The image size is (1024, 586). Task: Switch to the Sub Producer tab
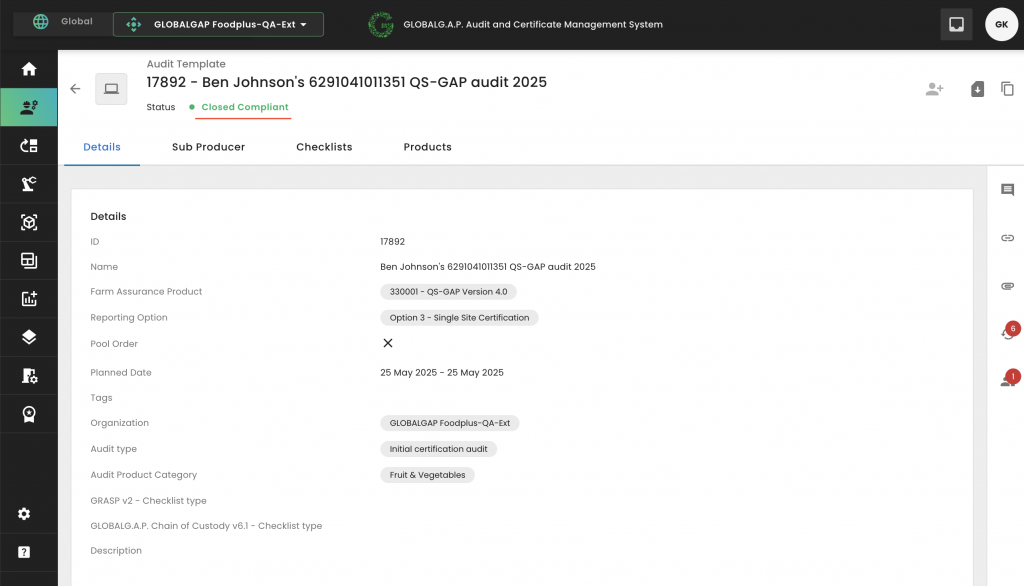tap(208, 147)
